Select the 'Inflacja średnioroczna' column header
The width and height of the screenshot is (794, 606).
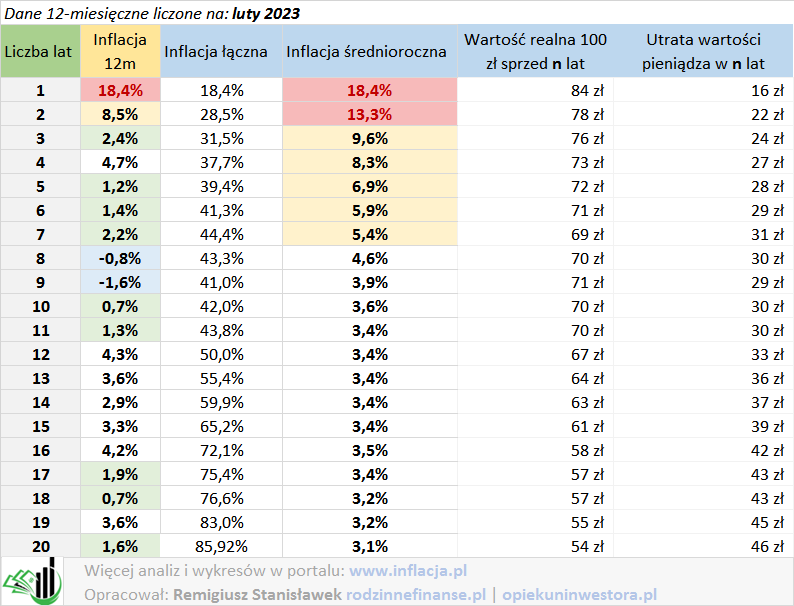(x=366, y=51)
